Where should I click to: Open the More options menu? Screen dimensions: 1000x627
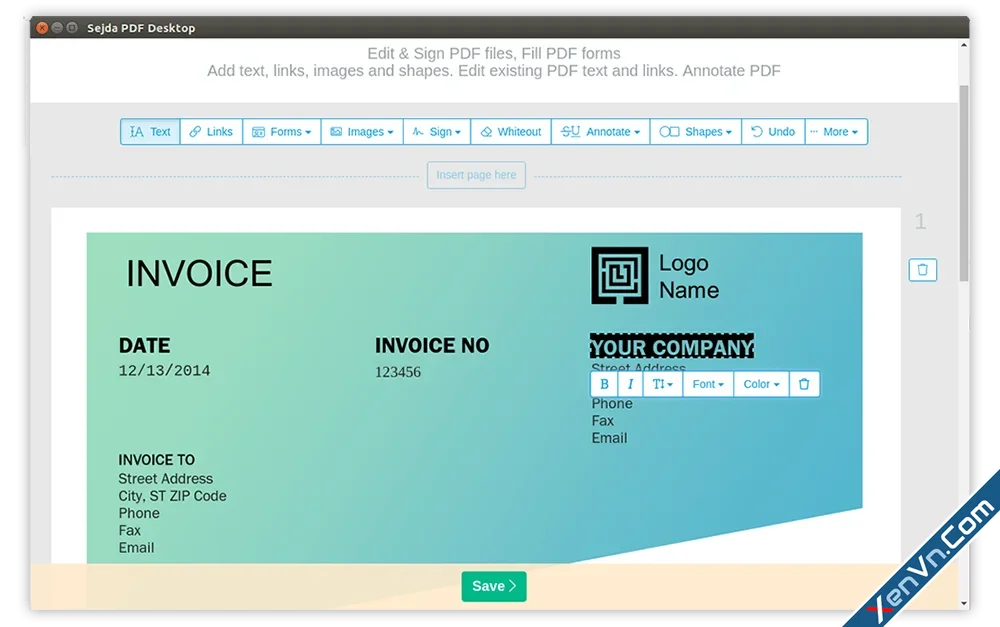[x=836, y=131]
